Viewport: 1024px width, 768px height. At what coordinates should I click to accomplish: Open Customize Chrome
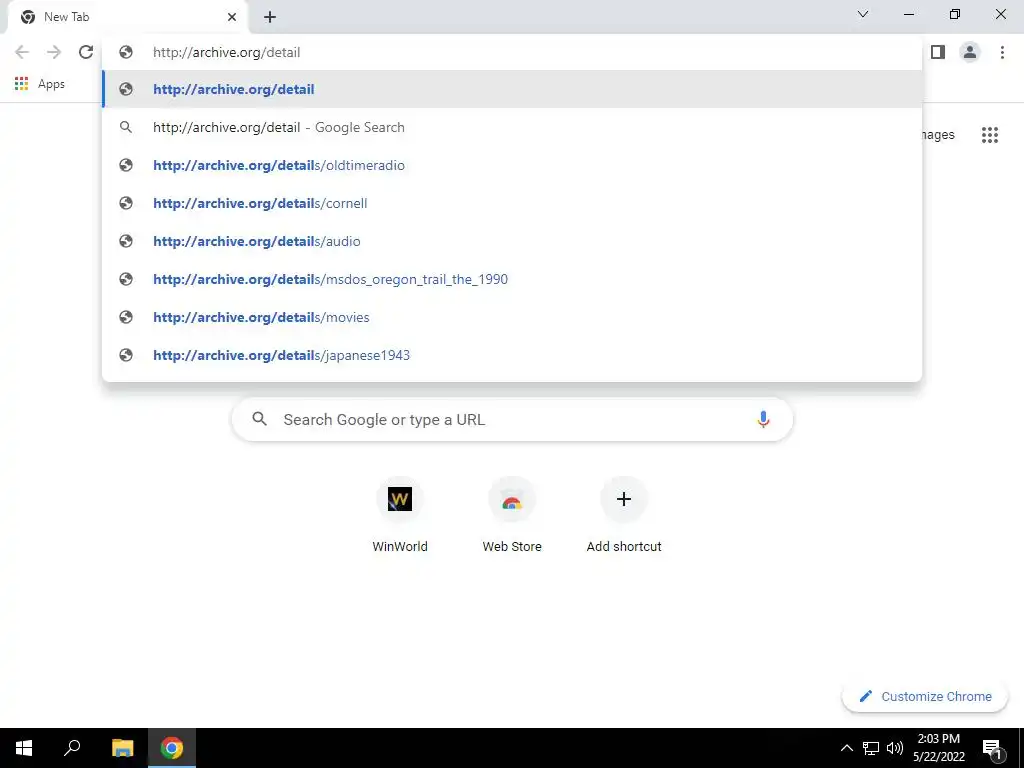click(x=925, y=696)
